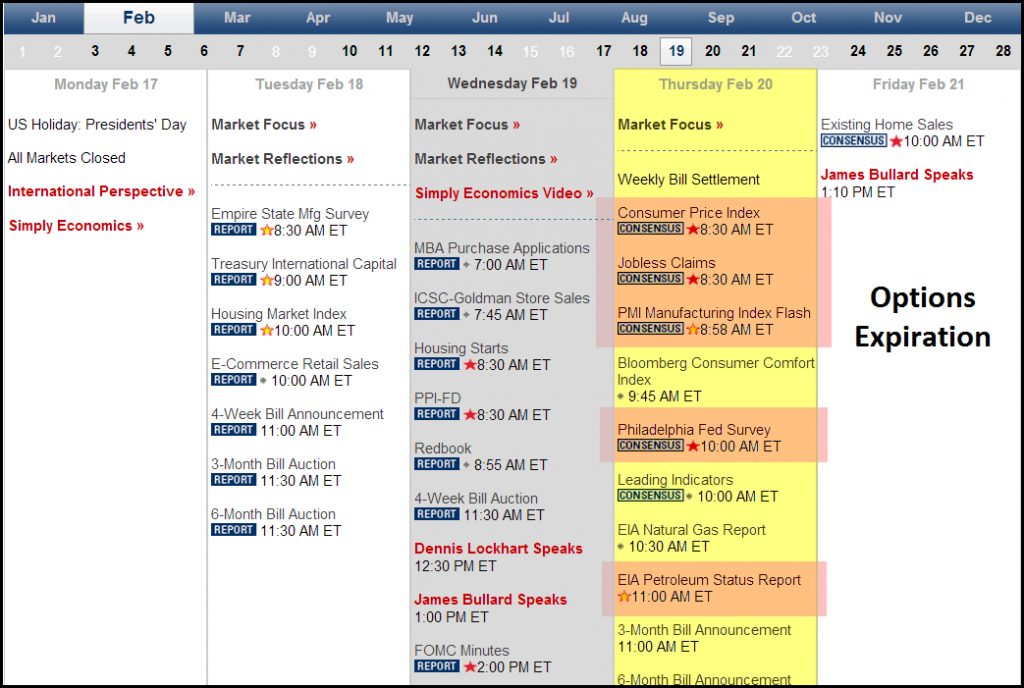The height and width of the screenshot is (688, 1024).
Task: Click red star next to Housing Starts time
Action: [x=470, y=364]
